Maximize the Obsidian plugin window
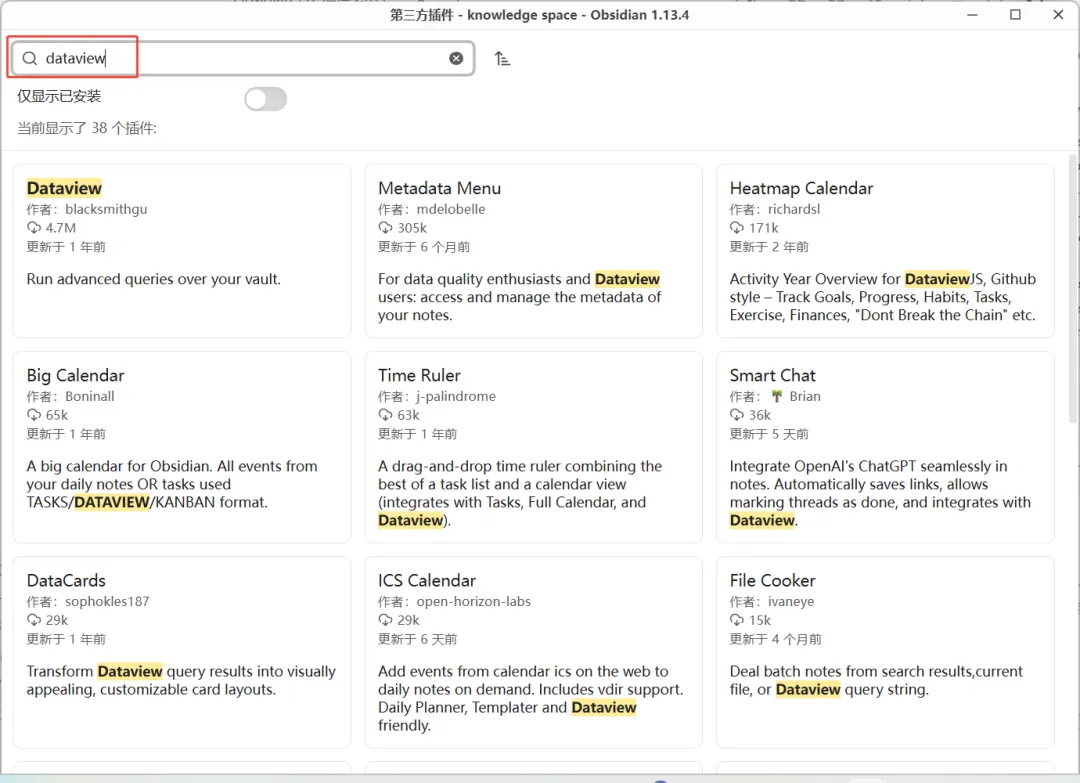Viewport: 1080px width, 783px height. [x=1015, y=14]
